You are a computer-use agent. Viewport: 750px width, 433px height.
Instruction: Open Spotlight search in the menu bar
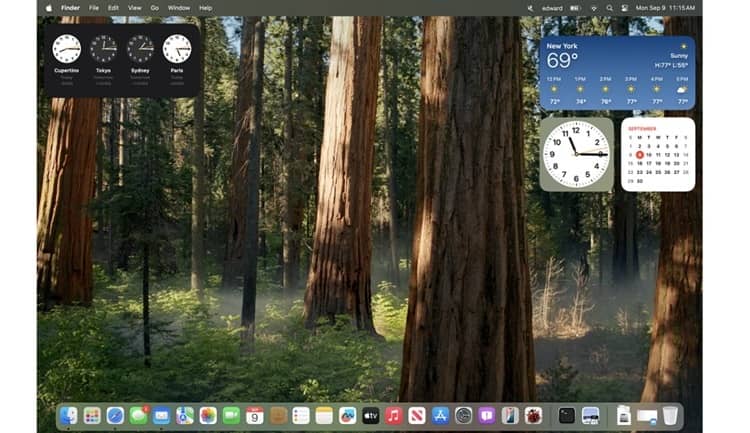click(x=609, y=8)
